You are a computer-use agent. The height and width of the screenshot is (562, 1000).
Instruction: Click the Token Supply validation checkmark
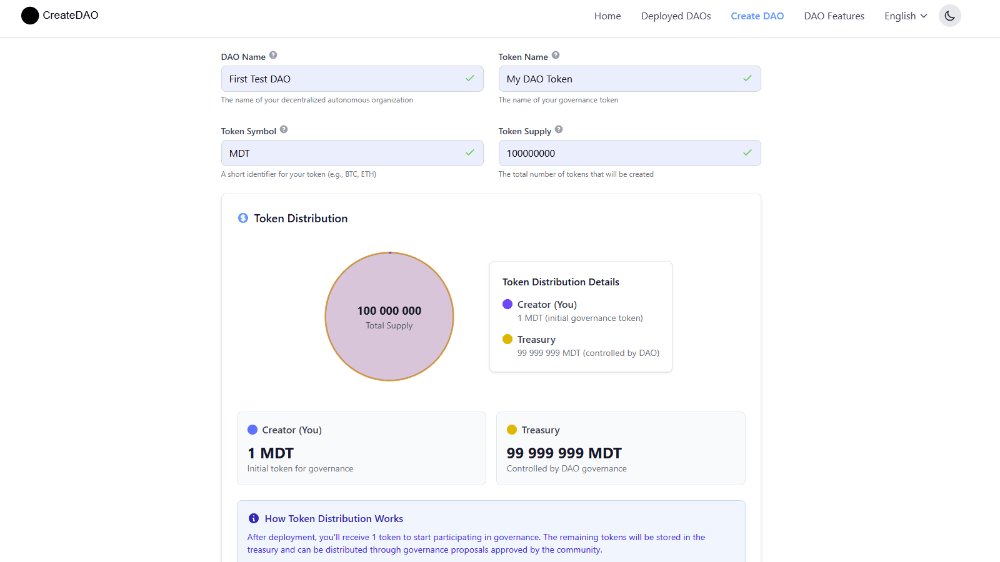(747, 153)
